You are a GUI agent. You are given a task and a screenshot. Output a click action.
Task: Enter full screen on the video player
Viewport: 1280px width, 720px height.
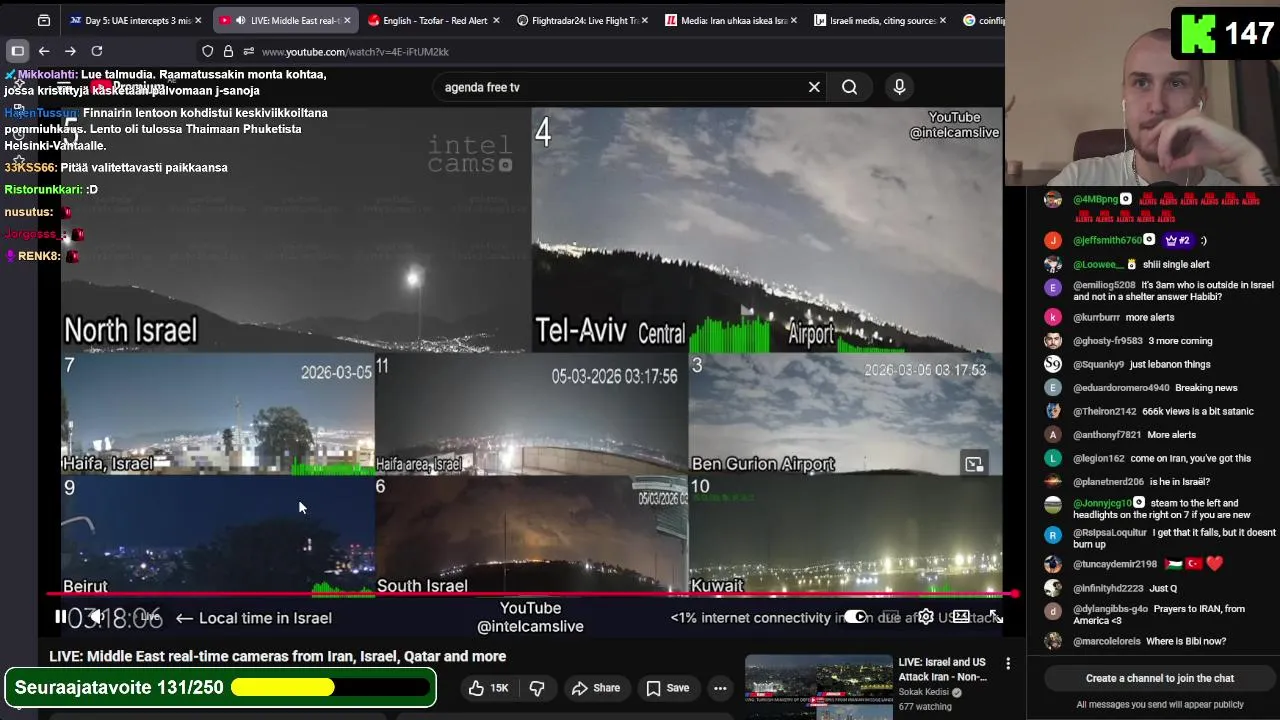(x=996, y=617)
